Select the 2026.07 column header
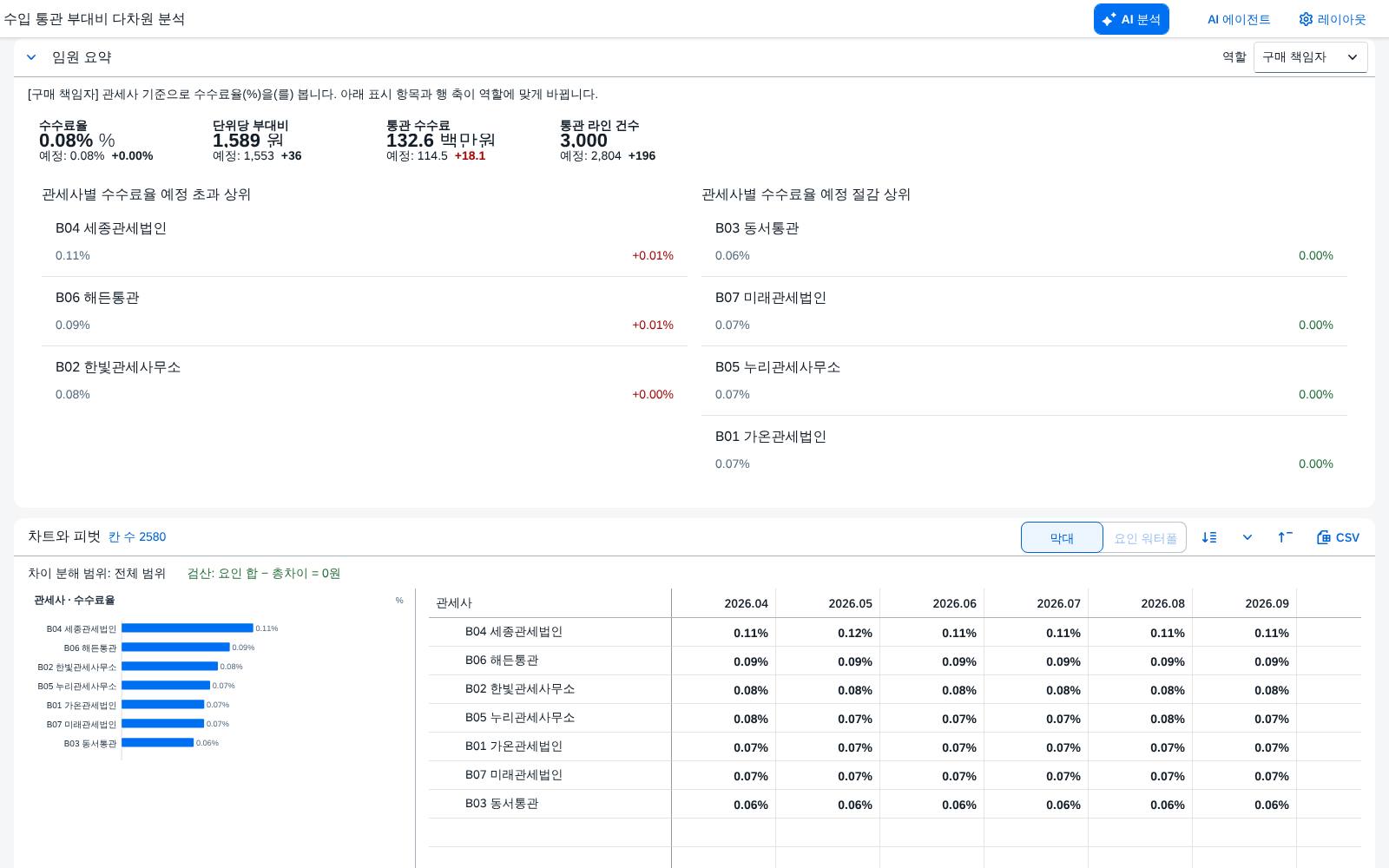1389x868 pixels. [x=1037, y=603]
